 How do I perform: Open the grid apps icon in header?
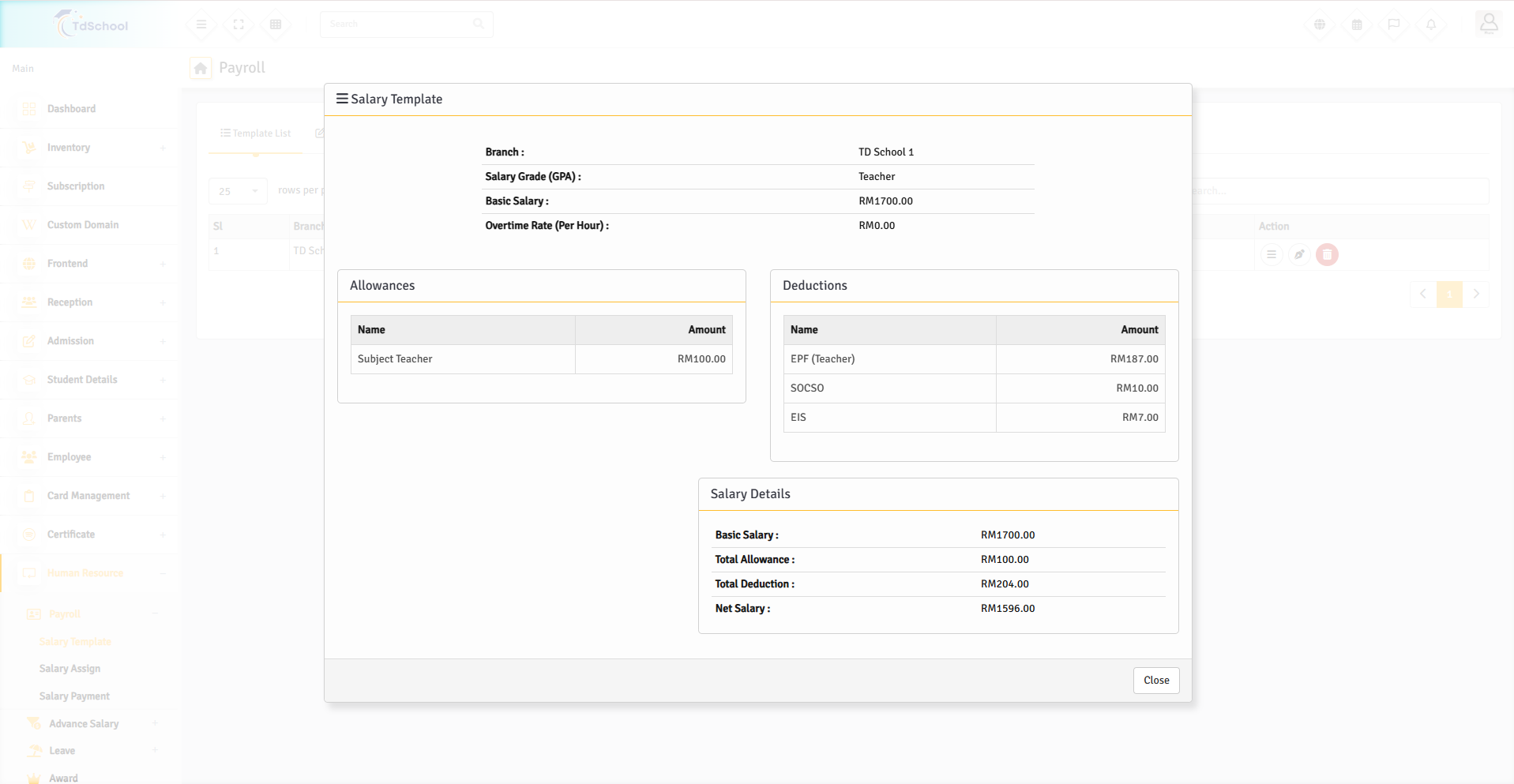[x=276, y=24]
